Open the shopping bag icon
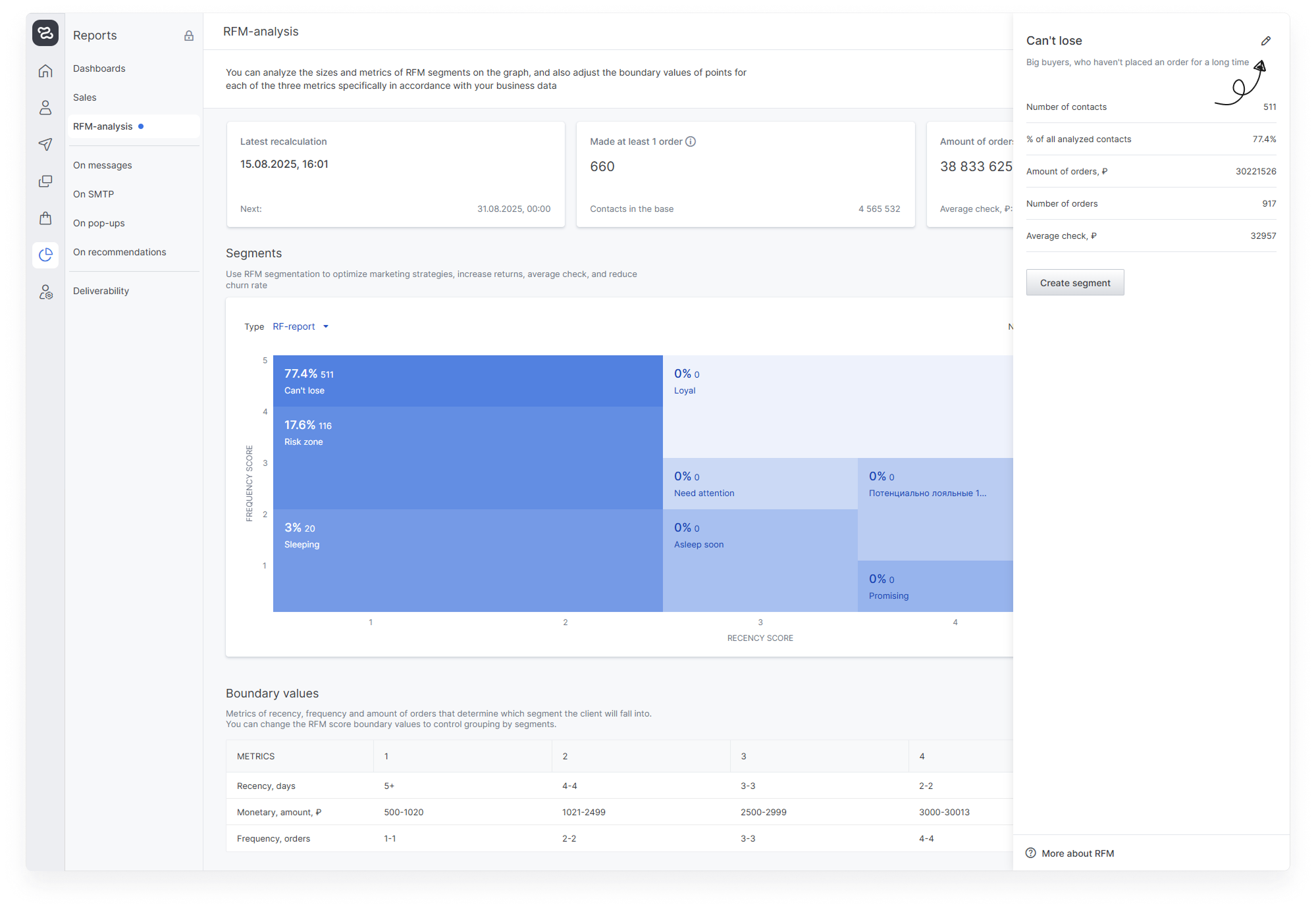This screenshot has height=910, width=1316. coord(45,218)
